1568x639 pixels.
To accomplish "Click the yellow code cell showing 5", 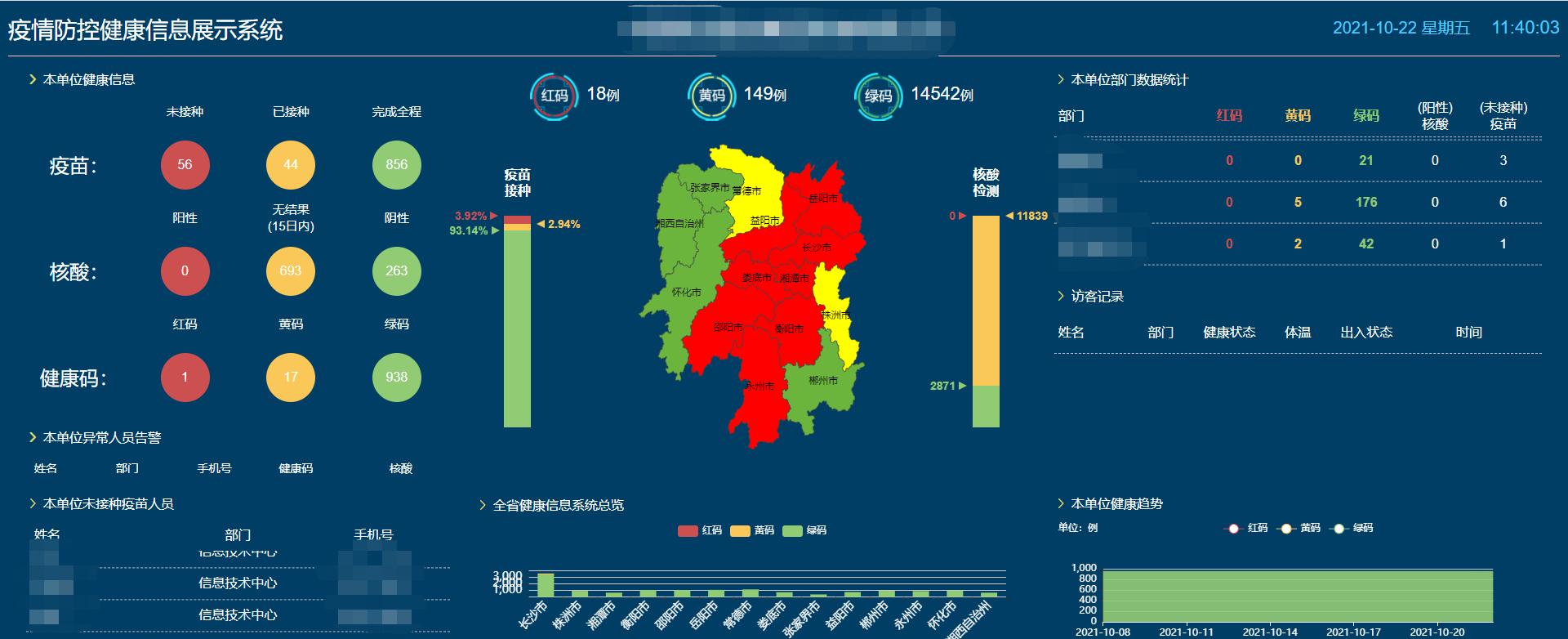I will tap(1298, 202).
